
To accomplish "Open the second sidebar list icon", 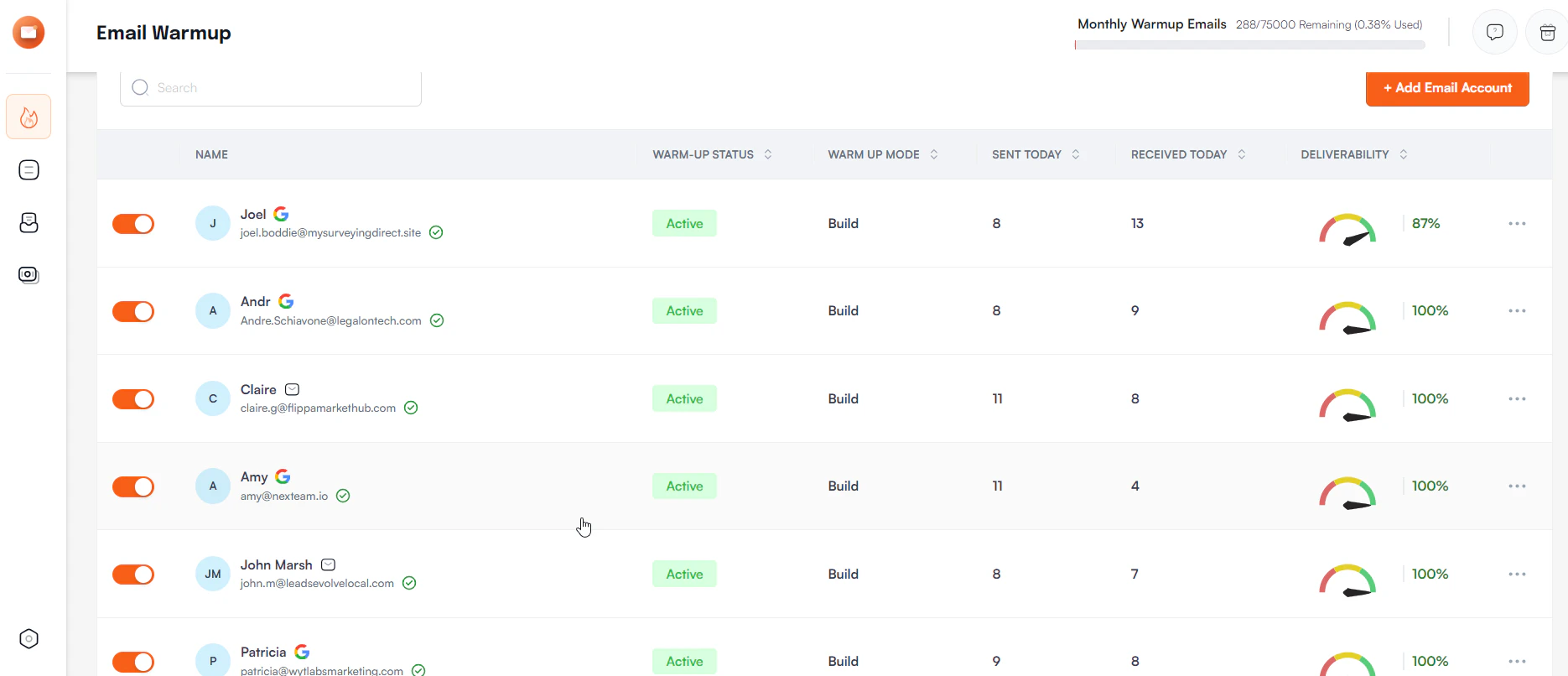I will pyautogui.click(x=29, y=170).
